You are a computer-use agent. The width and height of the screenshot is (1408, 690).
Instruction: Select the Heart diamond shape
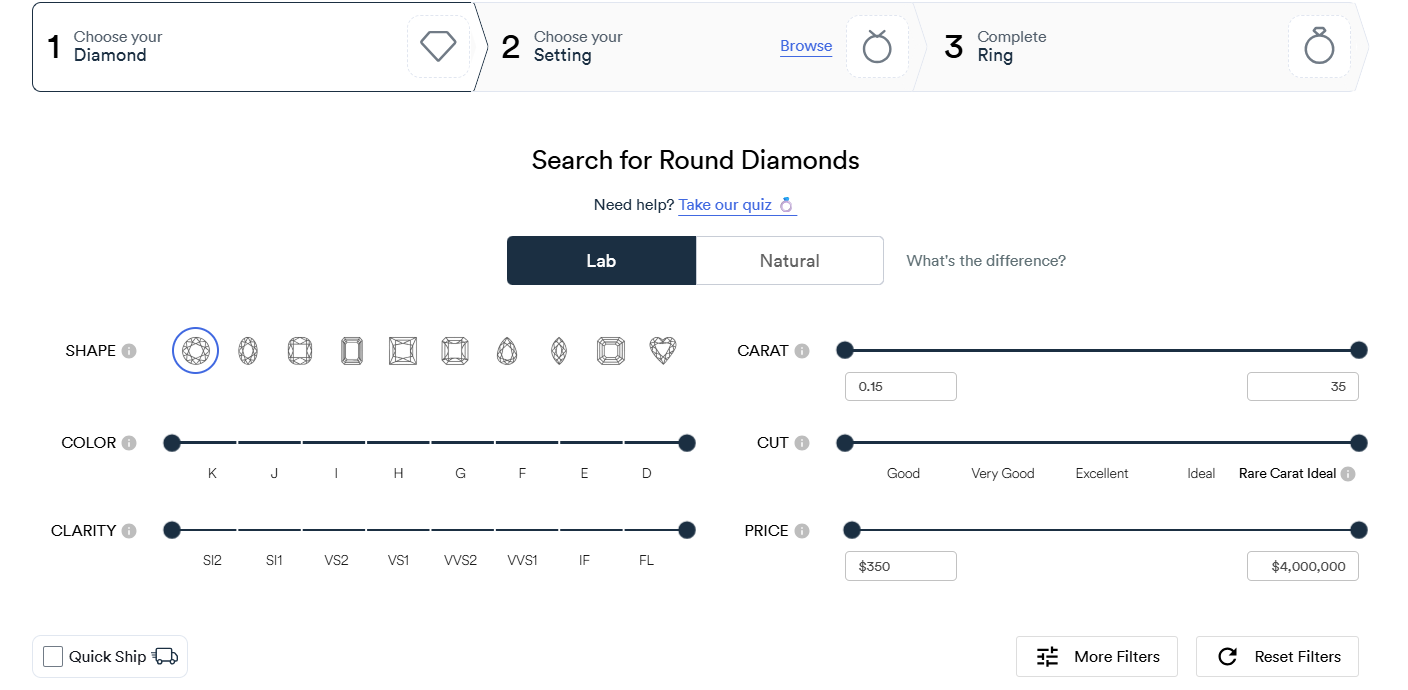click(x=663, y=350)
